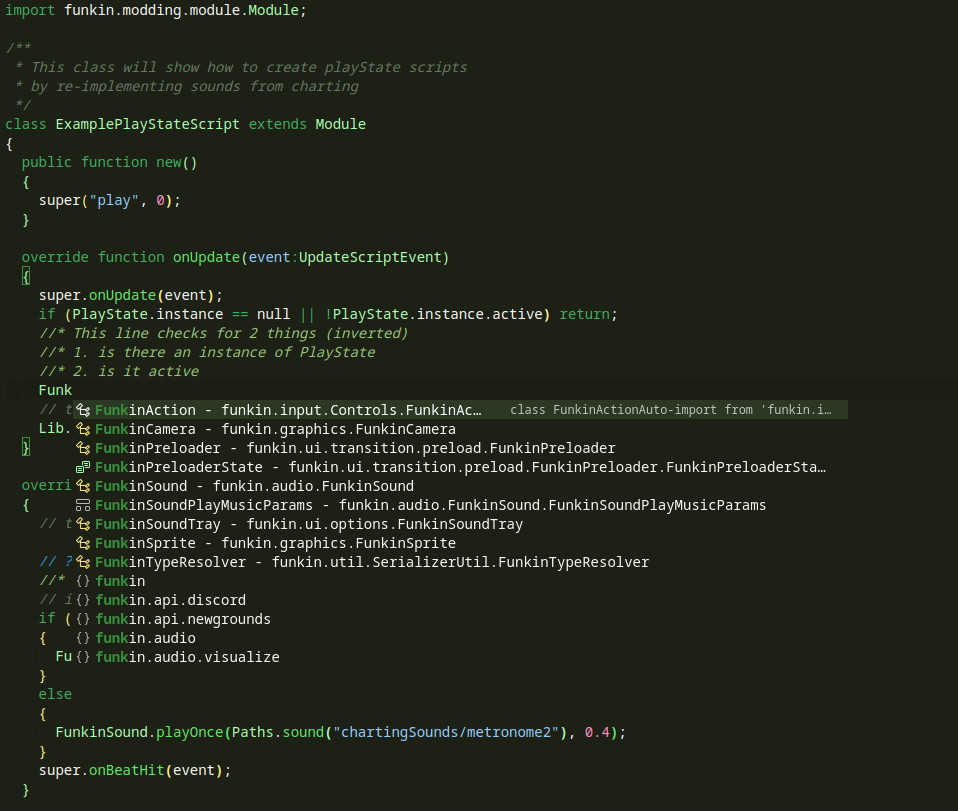Click the class icon beside FunkinPreloader

pos(84,447)
